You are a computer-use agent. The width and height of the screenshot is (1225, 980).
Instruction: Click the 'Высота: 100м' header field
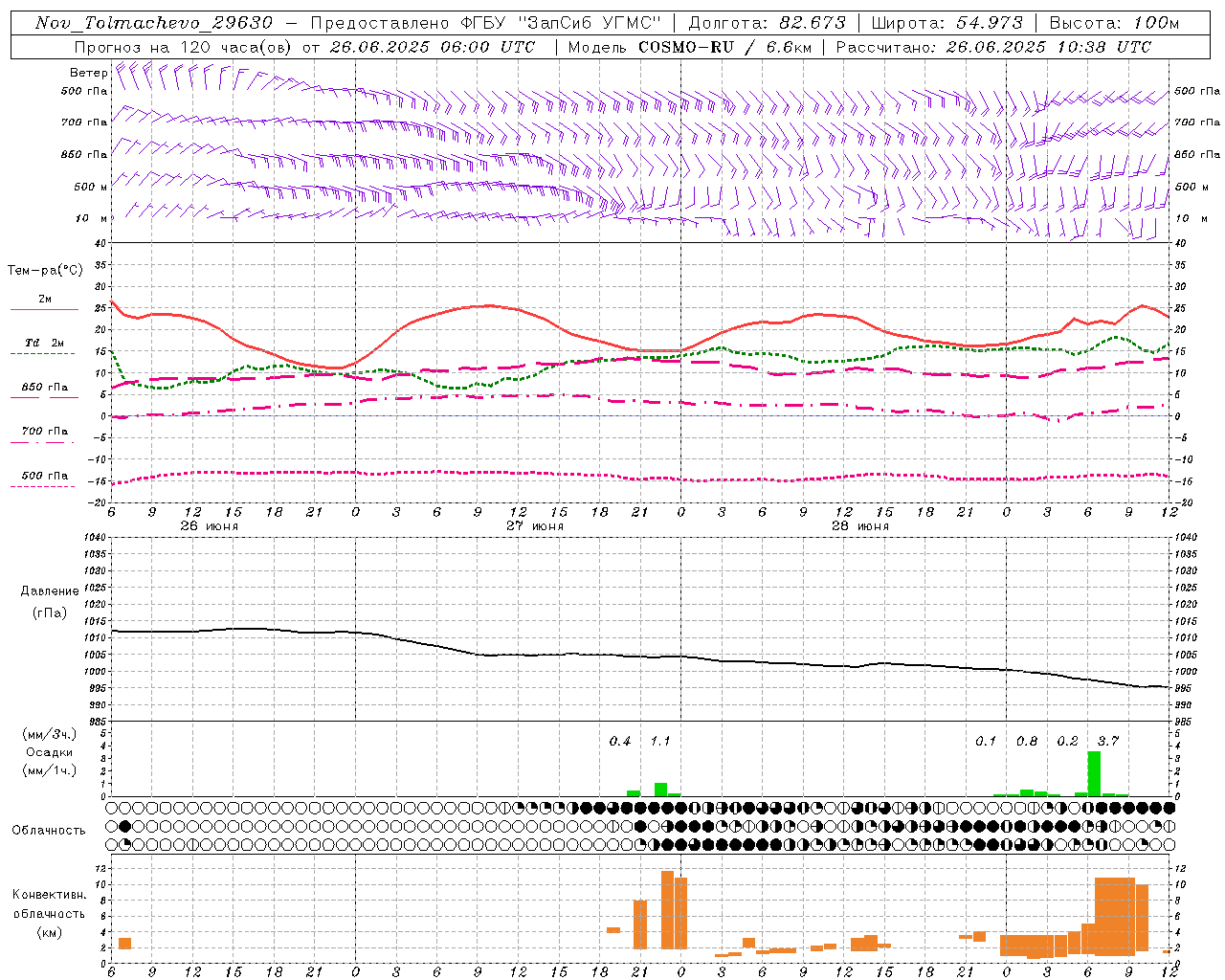pyautogui.click(x=1114, y=23)
